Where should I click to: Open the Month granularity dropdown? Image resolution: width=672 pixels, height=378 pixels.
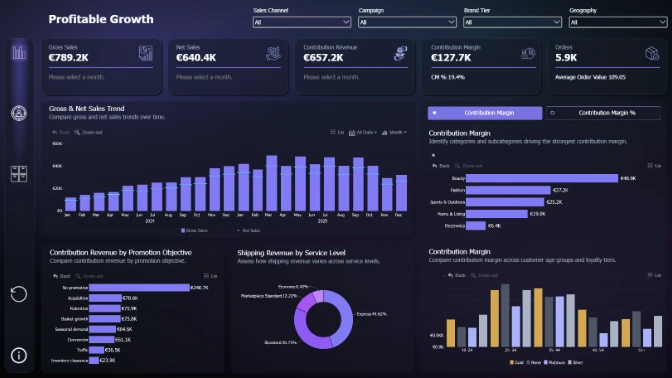tap(394, 132)
